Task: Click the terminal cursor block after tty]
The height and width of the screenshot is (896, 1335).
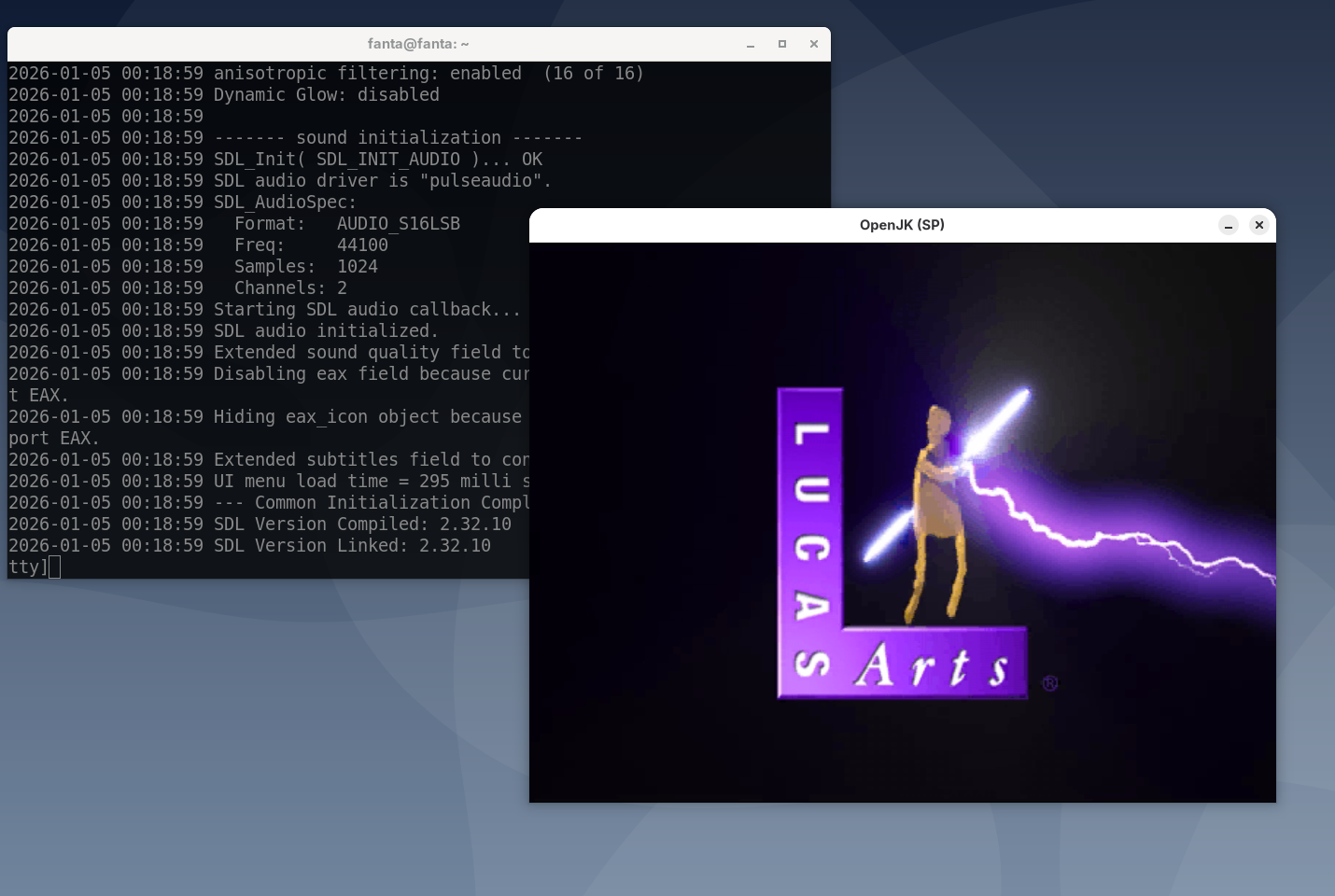Action: click(55, 567)
